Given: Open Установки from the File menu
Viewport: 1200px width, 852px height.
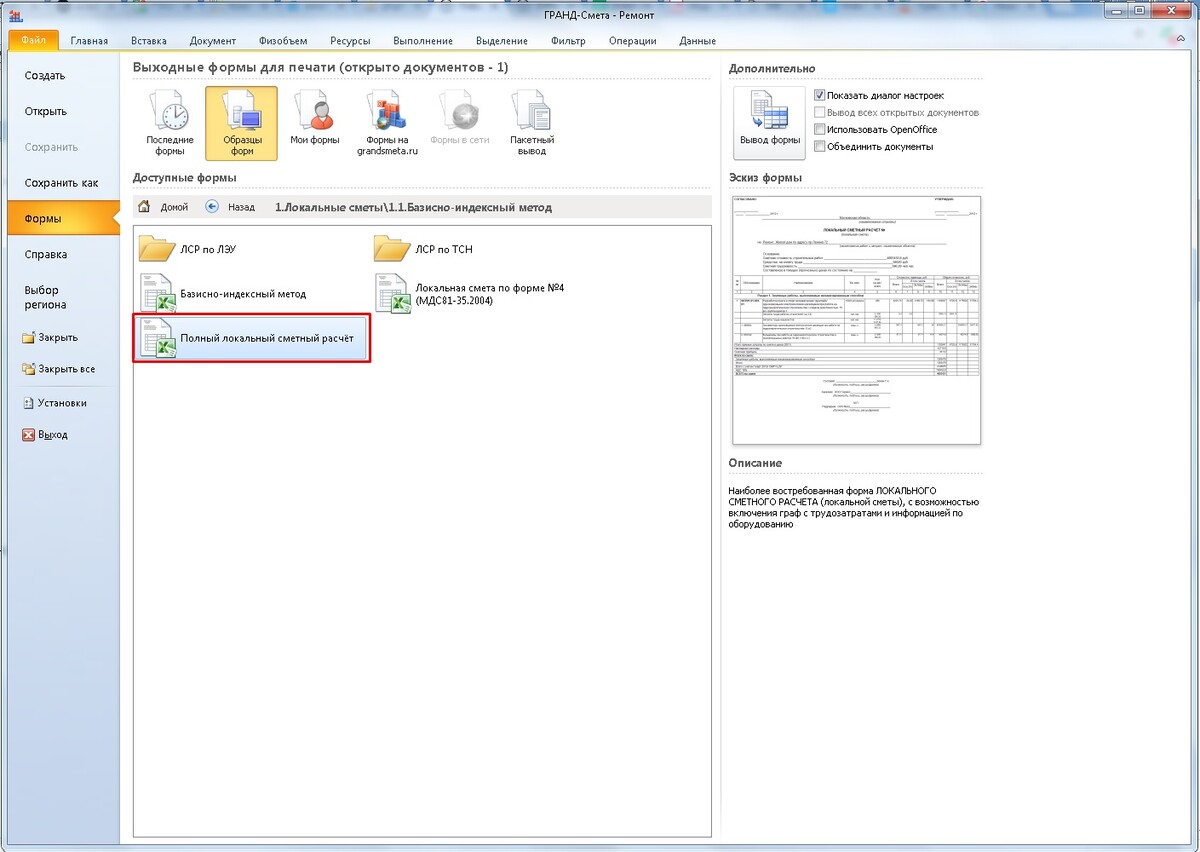Looking at the screenshot, I should 64,403.
